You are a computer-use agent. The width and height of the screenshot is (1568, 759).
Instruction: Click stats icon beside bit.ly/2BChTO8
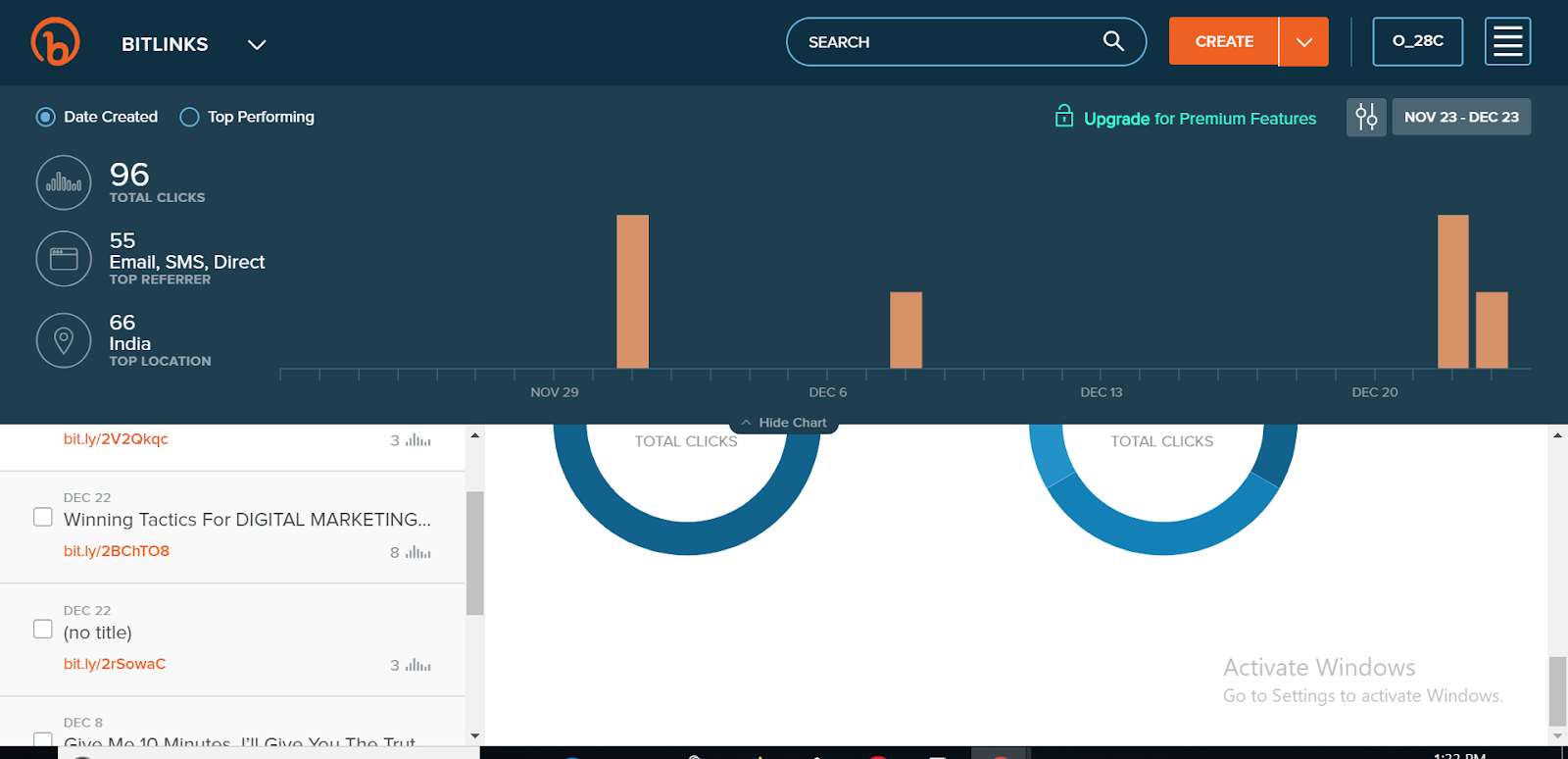(x=418, y=552)
